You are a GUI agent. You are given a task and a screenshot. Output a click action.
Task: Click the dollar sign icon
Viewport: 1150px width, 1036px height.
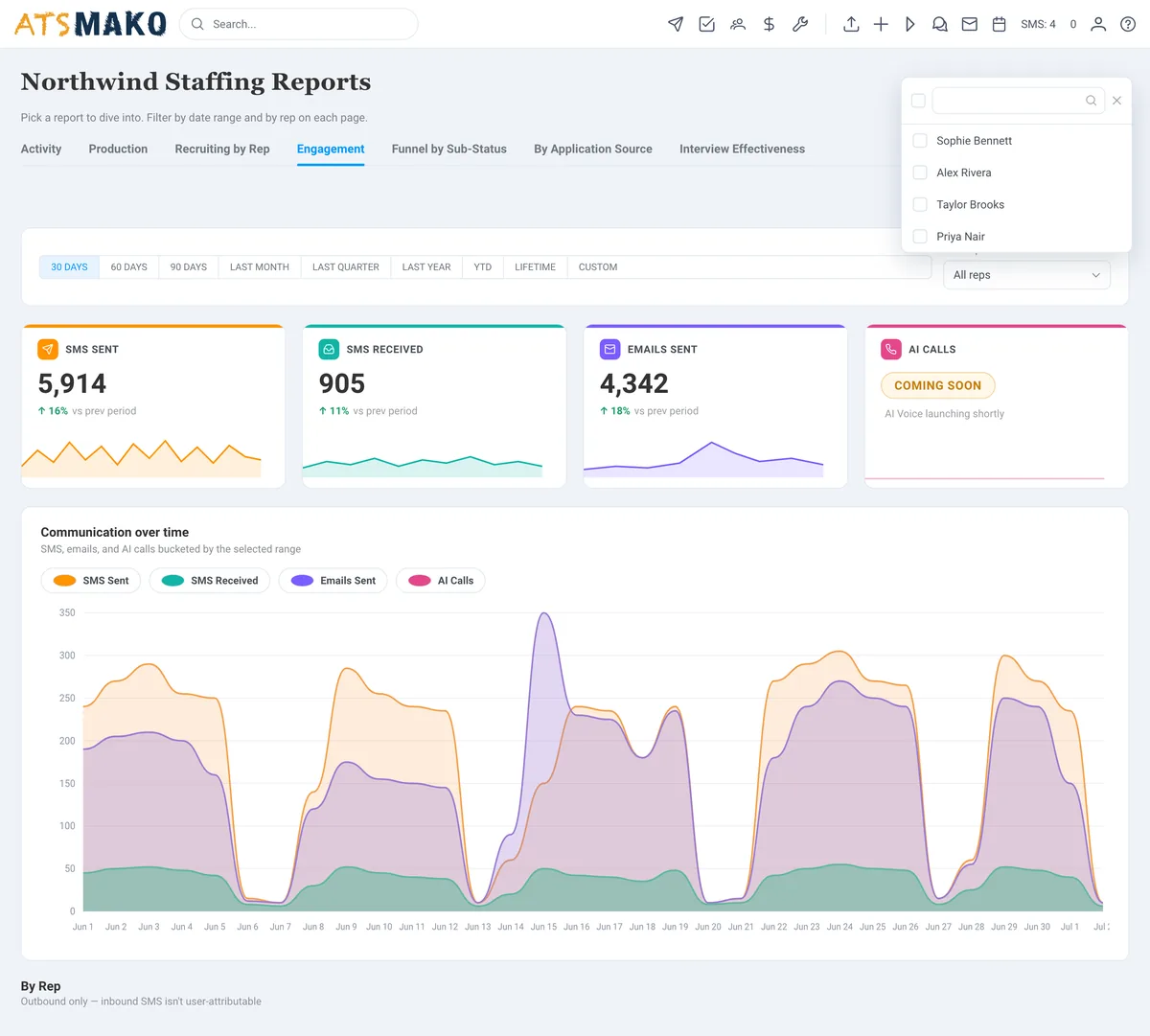[769, 24]
